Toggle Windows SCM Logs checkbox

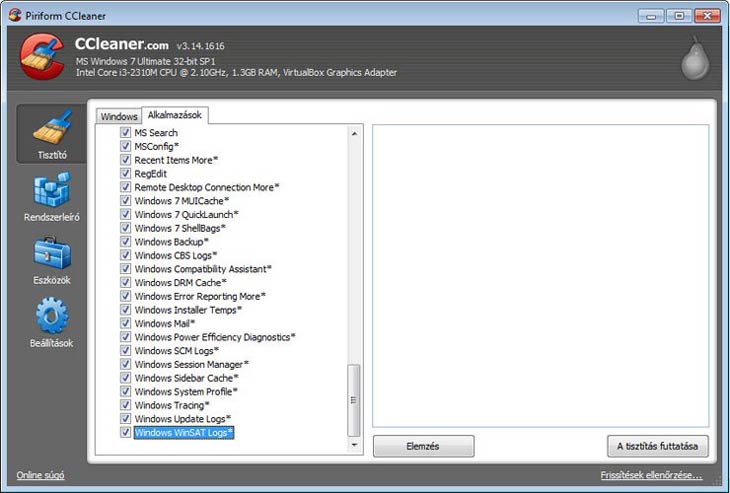click(x=125, y=350)
